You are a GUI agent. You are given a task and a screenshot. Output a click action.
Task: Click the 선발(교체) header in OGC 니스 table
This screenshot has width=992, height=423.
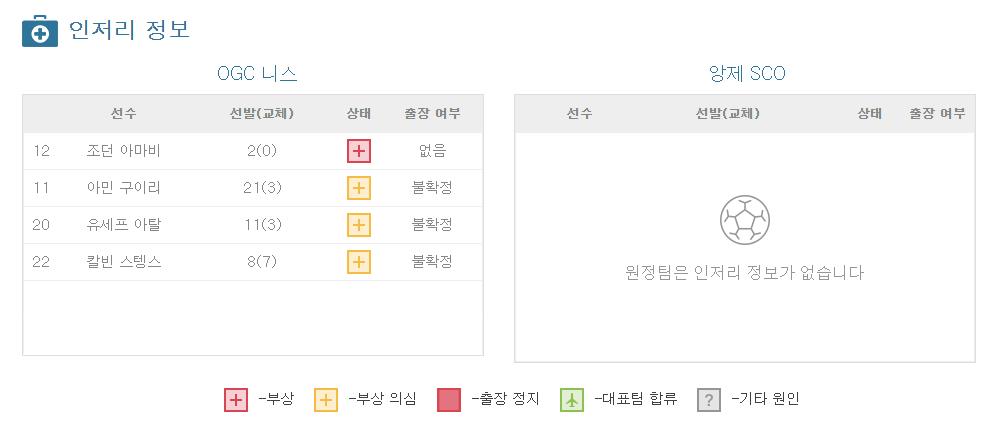(262, 114)
